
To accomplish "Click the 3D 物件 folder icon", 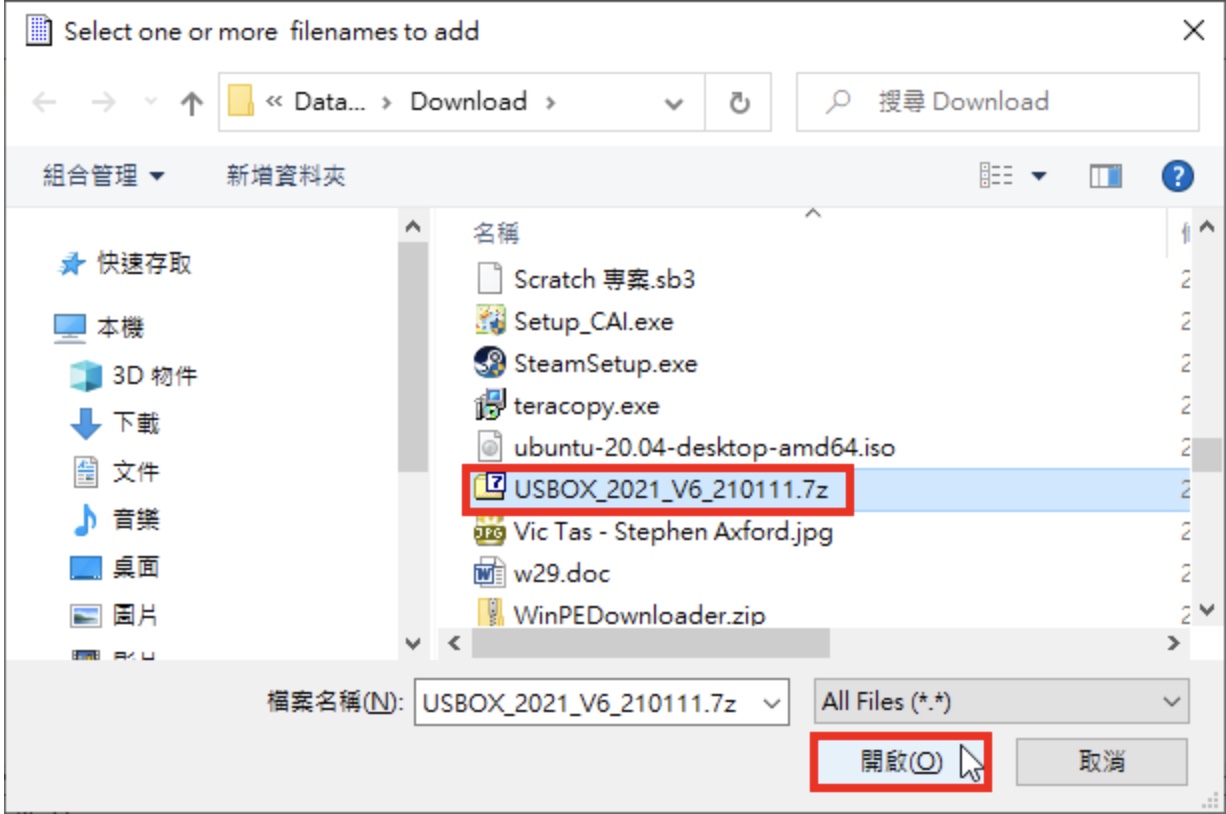I will coord(86,376).
